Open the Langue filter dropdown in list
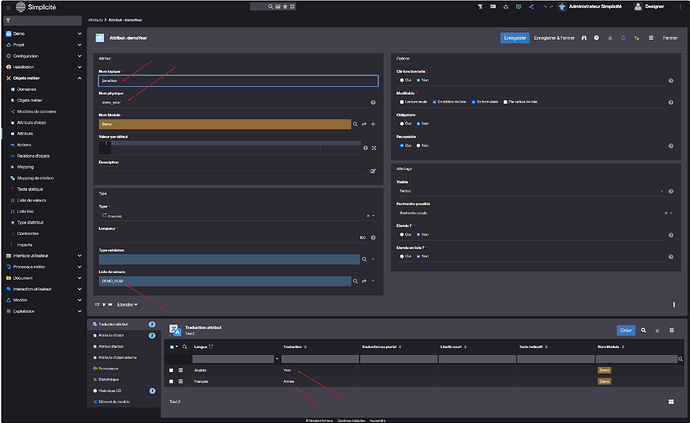 277,359
